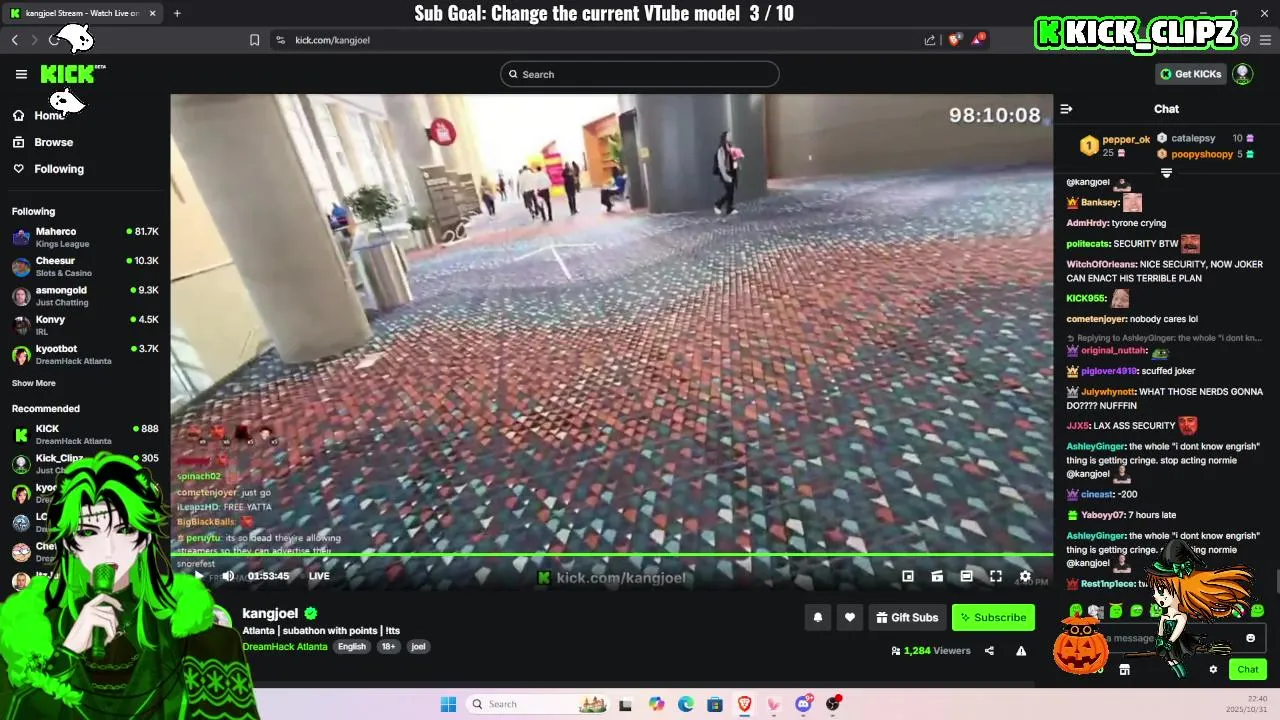Click the kick.com/kangjoel address bar
1280x720 pixels.
(x=600, y=40)
